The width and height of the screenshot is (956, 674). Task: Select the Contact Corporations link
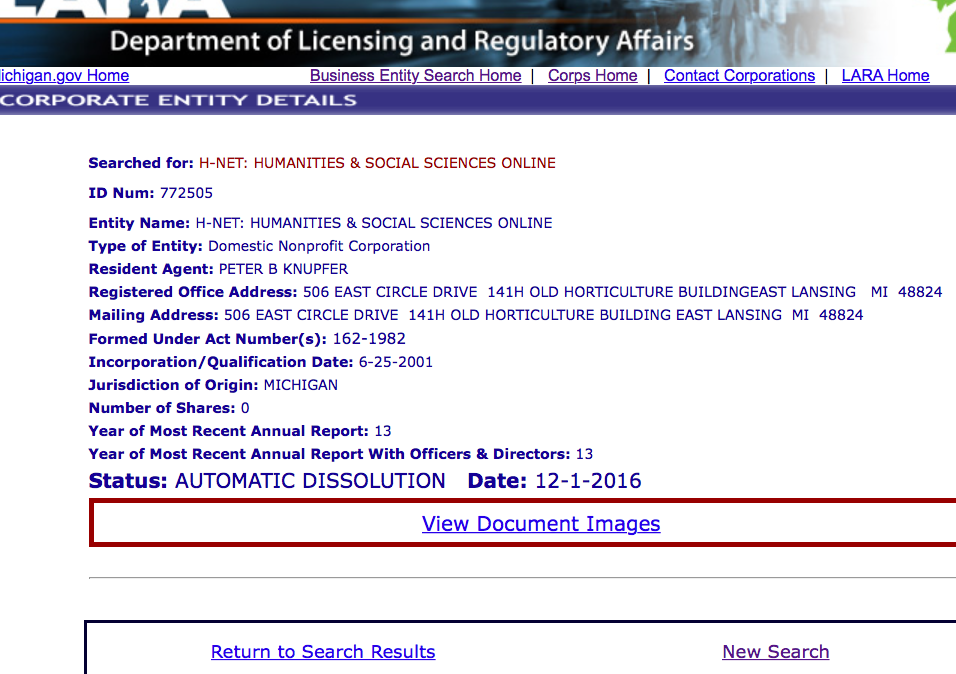click(739, 76)
